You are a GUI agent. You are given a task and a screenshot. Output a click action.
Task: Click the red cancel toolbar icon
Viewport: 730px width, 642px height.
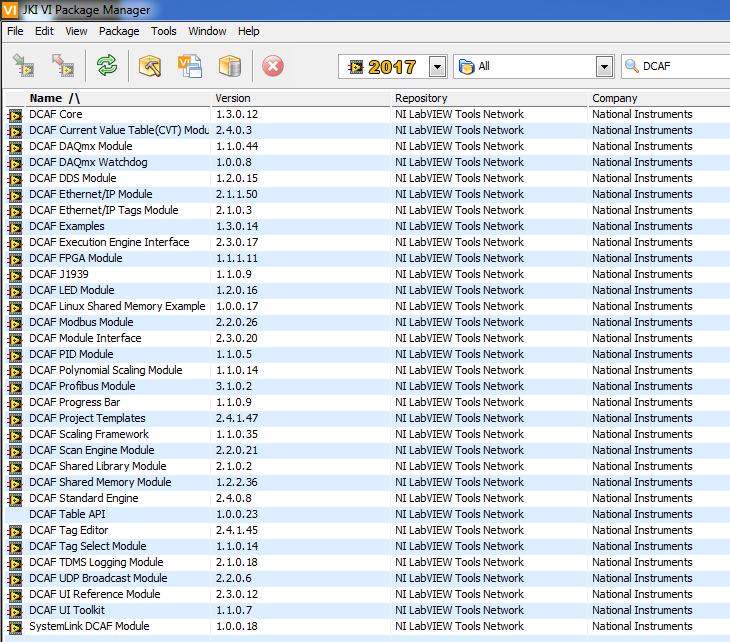coord(273,67)
